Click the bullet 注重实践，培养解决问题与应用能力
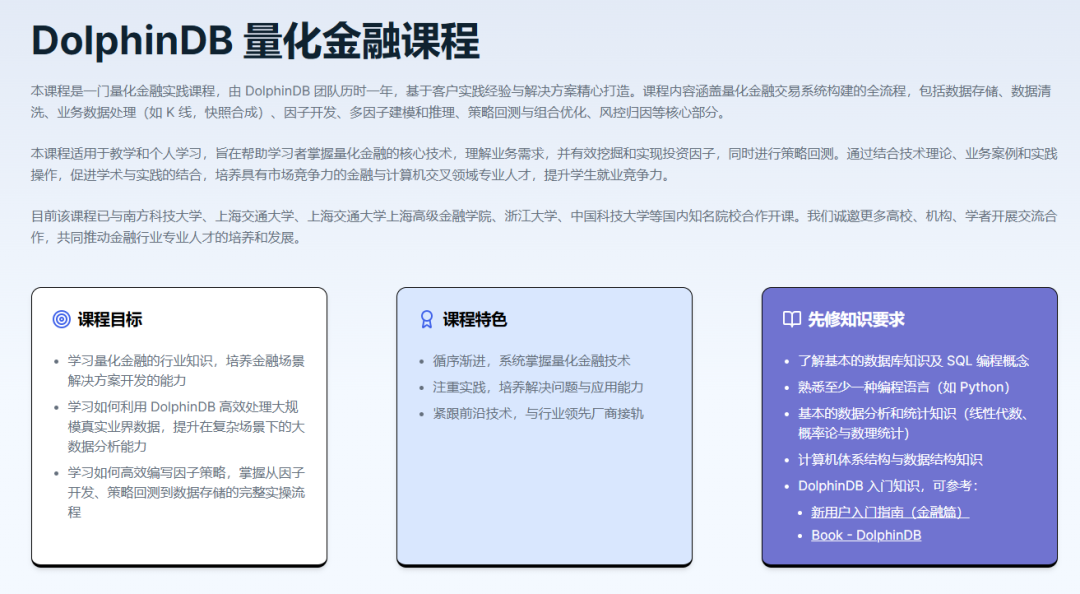1080x594 pixels. click(x=538, y=387)
